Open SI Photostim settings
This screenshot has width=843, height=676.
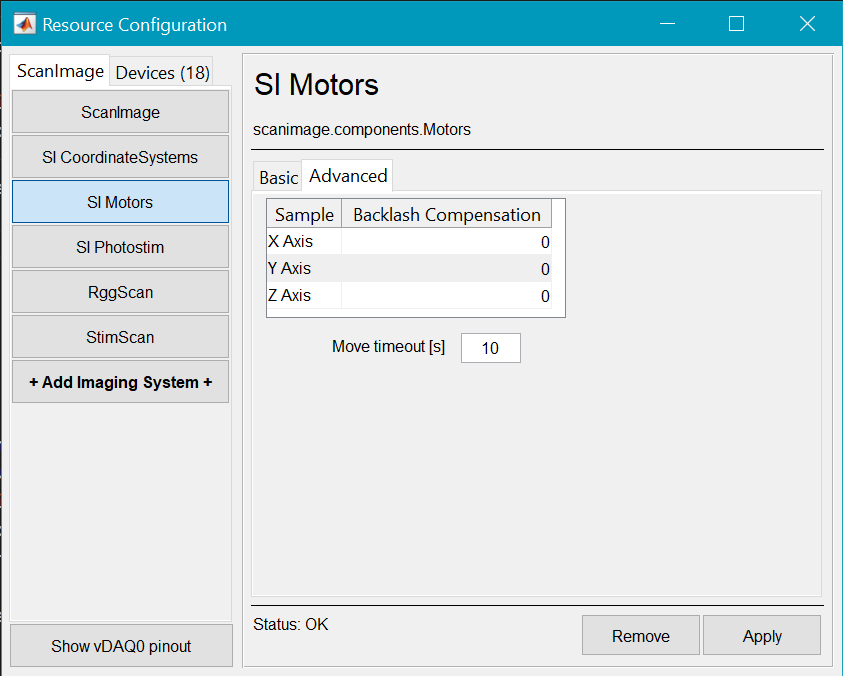coord(120,247)
